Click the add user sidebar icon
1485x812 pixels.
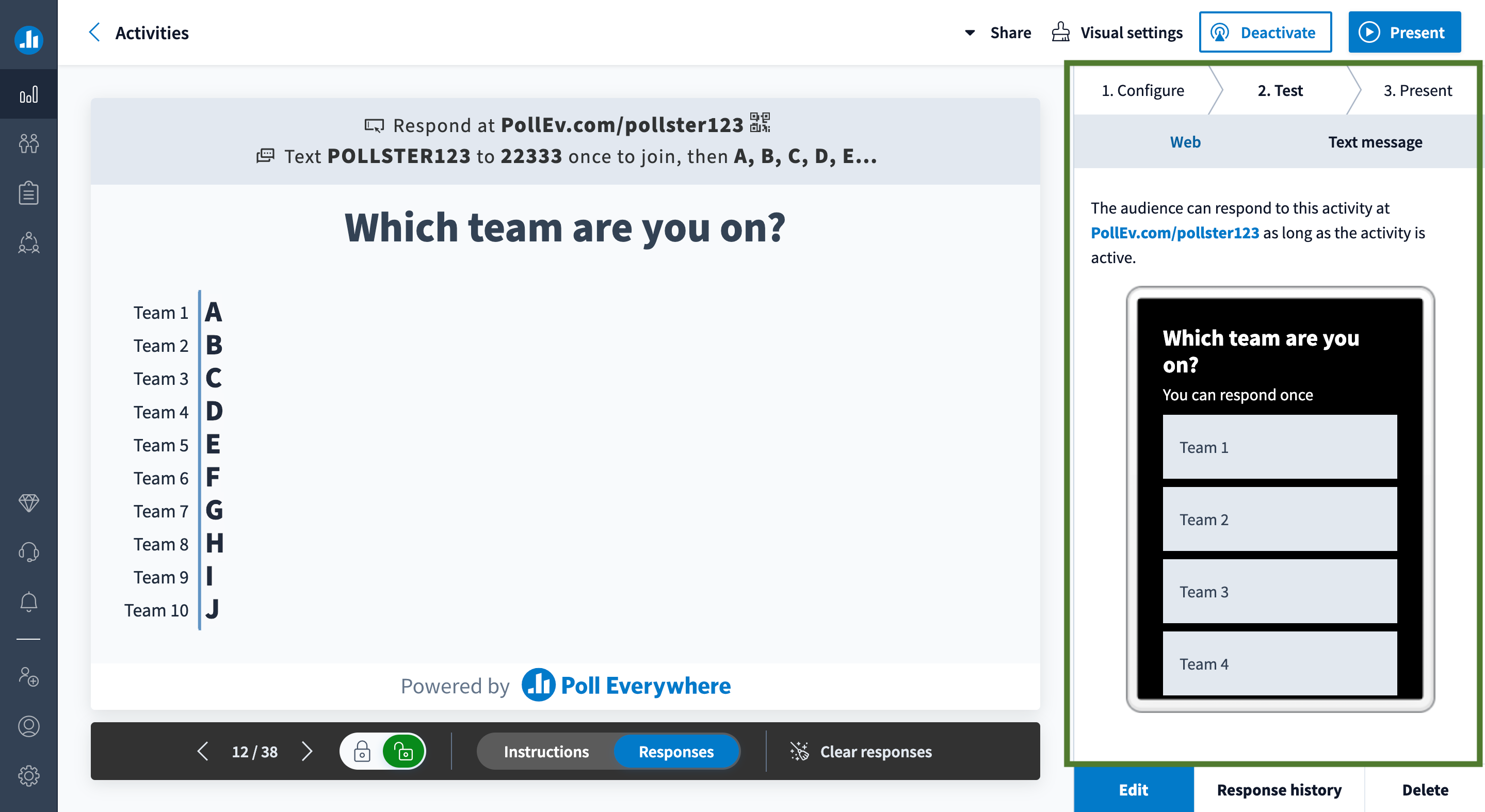click(29, 676)
